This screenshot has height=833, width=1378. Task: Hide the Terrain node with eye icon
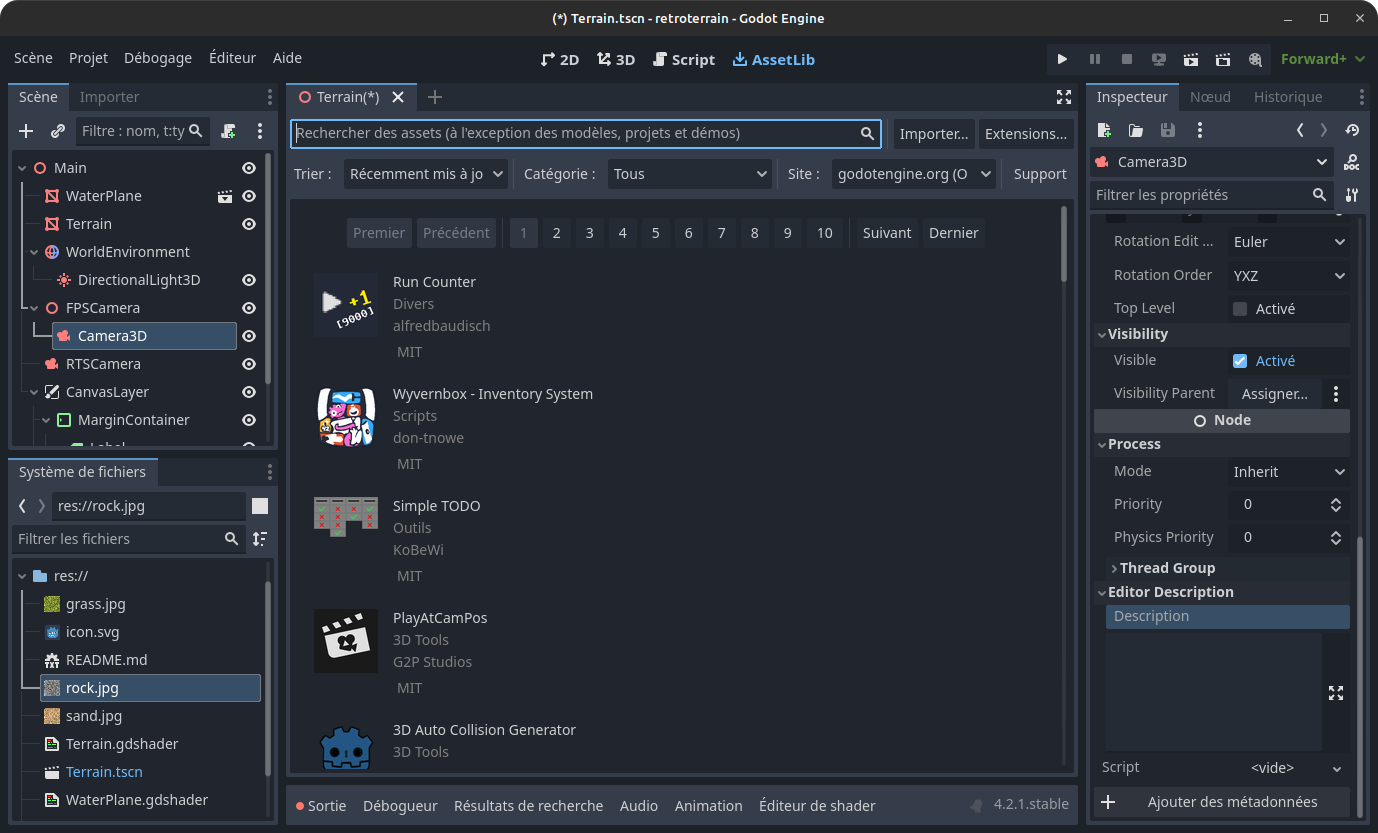pyautogui.click(x=249, y=224)
